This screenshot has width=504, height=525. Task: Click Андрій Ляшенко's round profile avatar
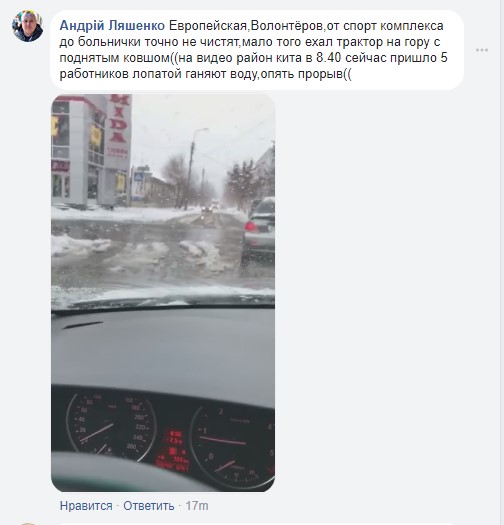pos(27,26)
